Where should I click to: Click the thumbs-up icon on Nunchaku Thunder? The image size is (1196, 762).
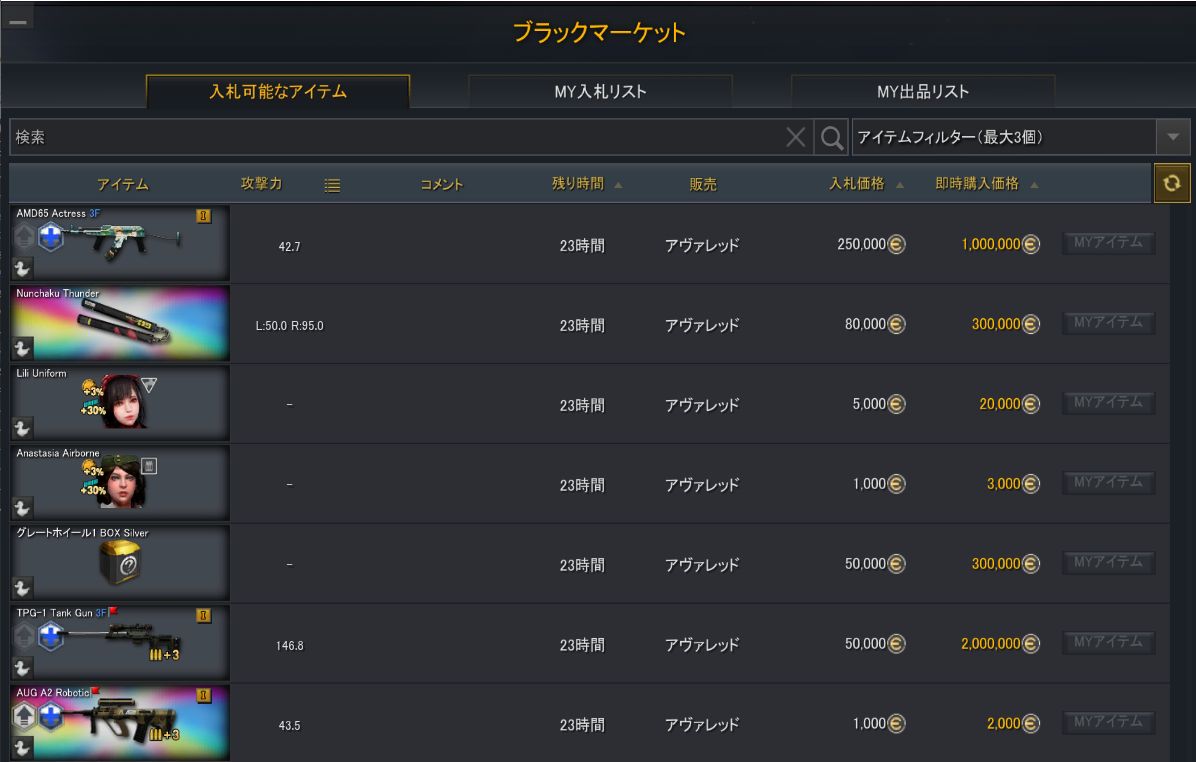click(21, 348)
